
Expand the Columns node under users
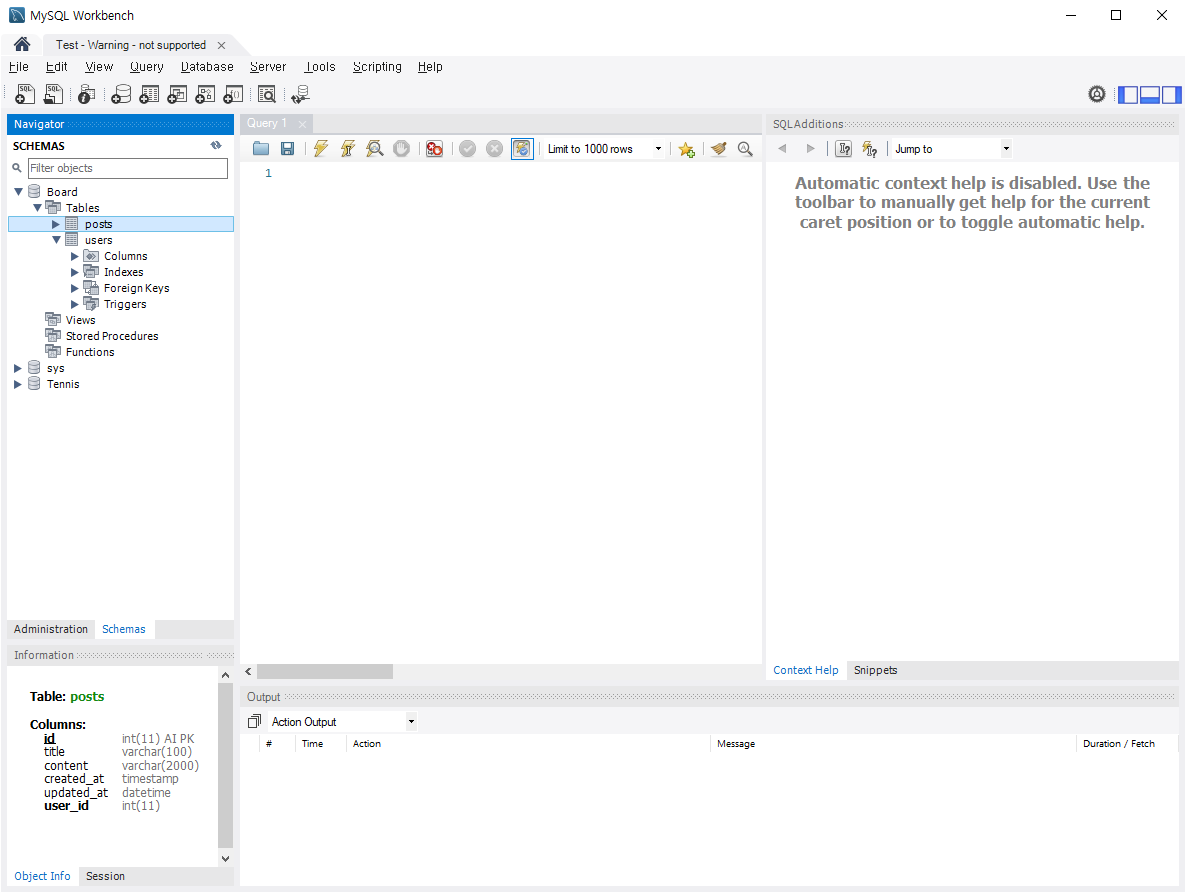pyautogui.click(x=74, y=256)
